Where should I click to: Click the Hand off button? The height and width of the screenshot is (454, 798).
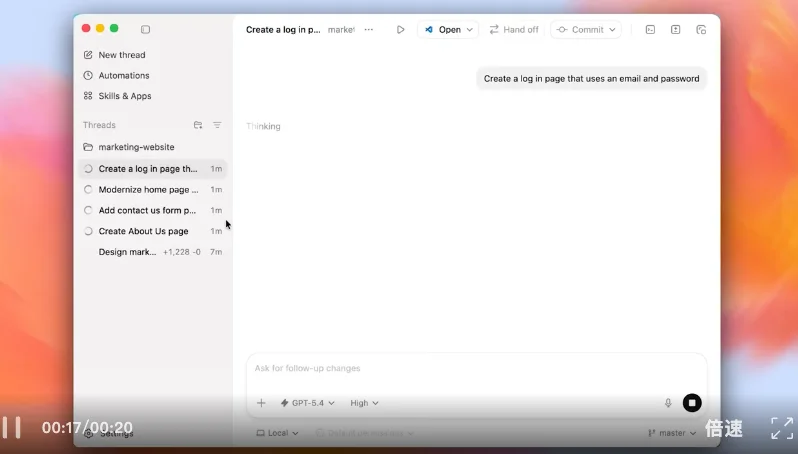coord(513,30)
